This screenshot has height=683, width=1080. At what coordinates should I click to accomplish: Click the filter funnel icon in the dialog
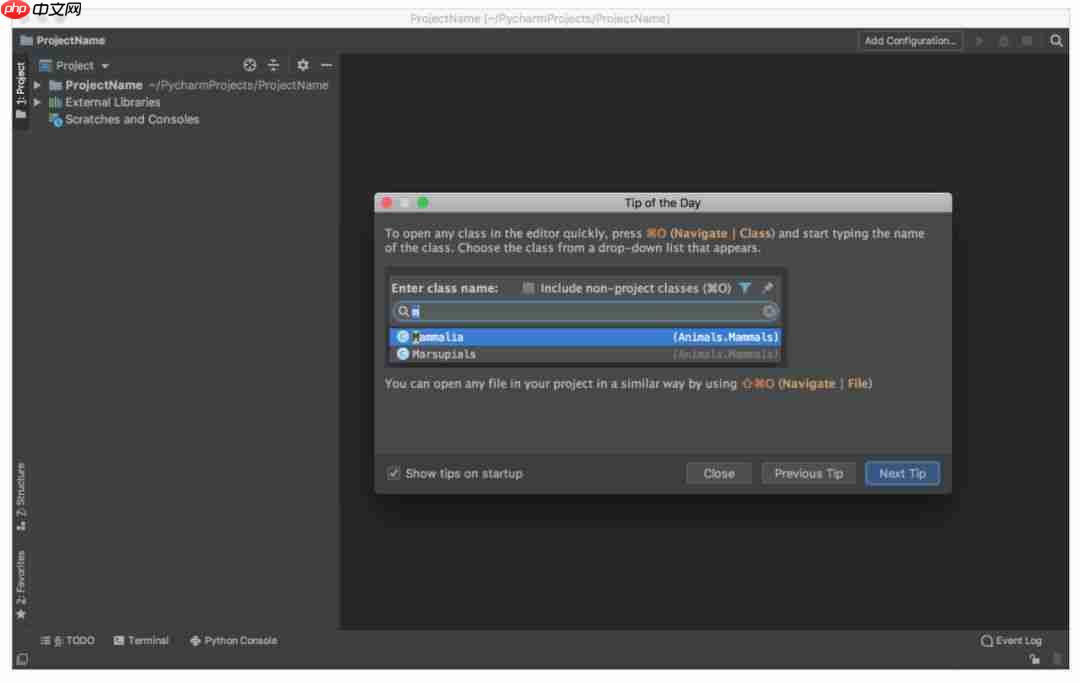(x=745, y=287)
